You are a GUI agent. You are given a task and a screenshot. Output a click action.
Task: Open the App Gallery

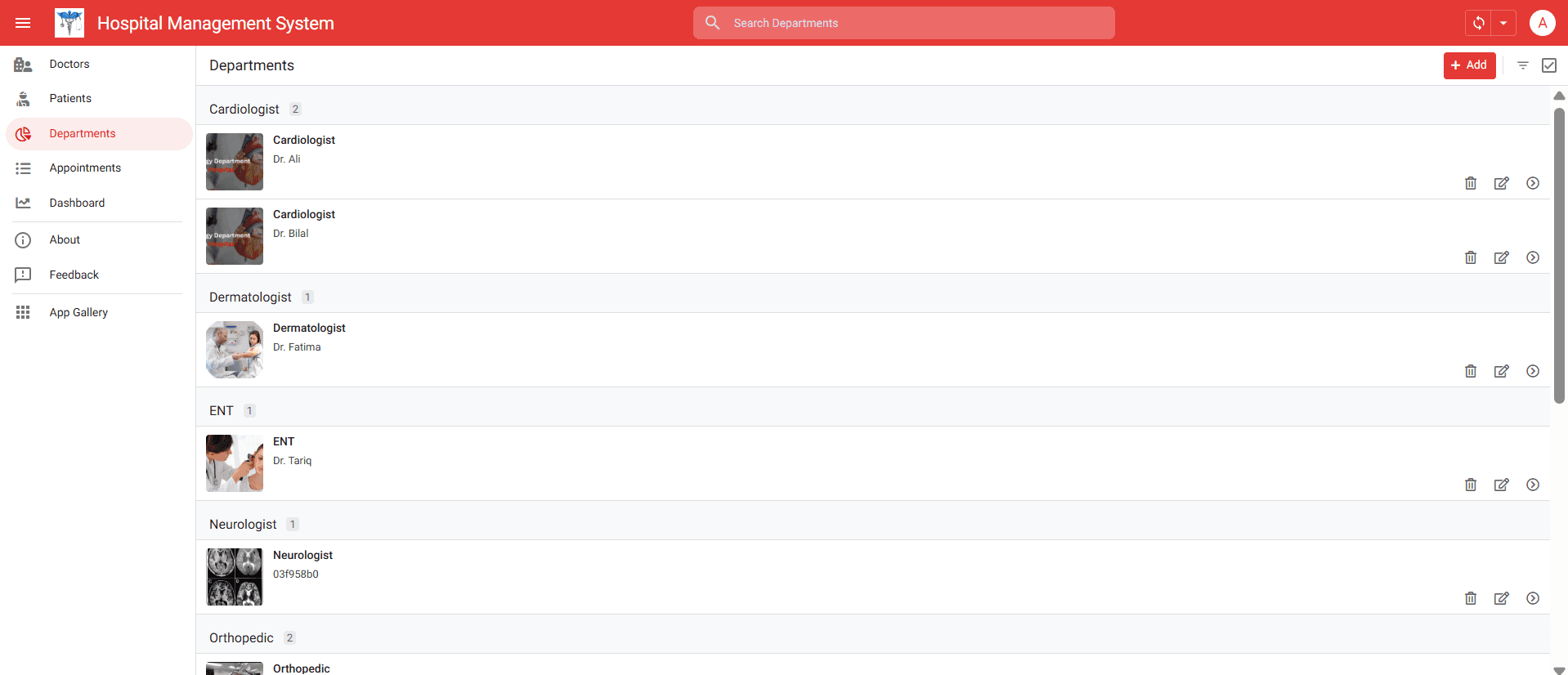pyautogui.click(x=98, y=312)
